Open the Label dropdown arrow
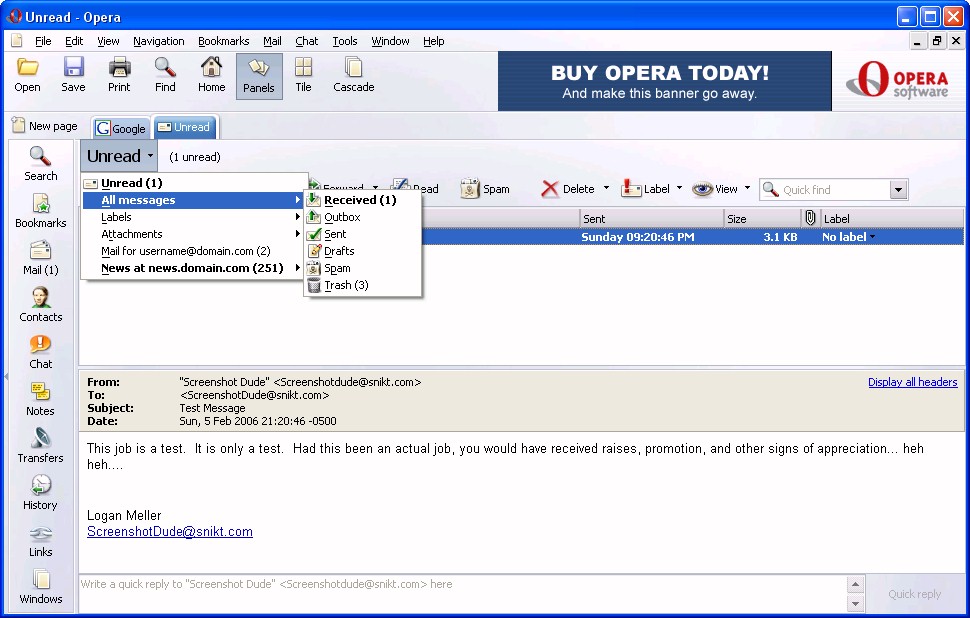The width and height of the screenshot is (970, 618). pyautogui.click(x=679, y=188)
